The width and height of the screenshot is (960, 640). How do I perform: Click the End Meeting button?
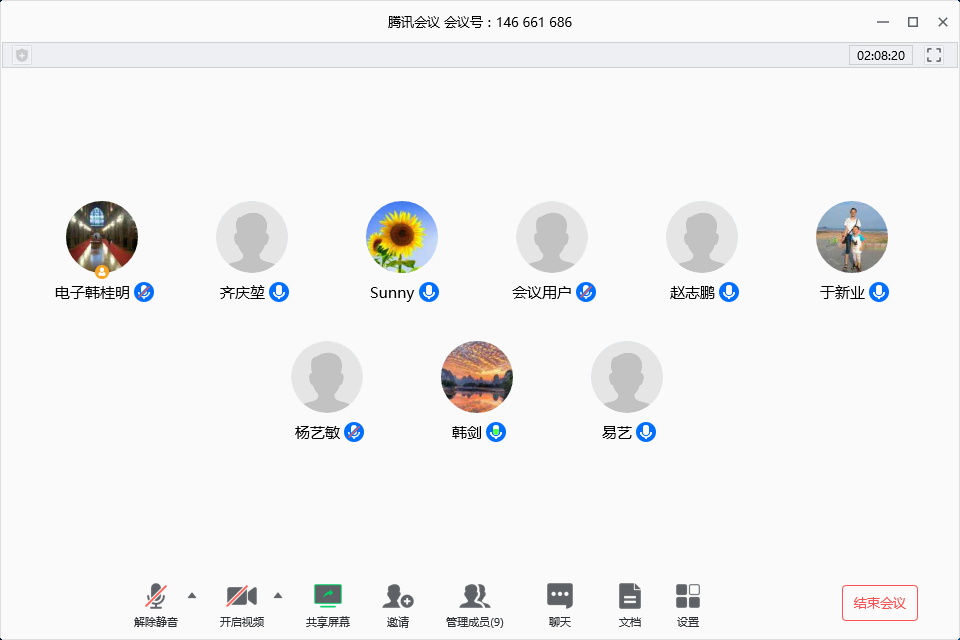click(879, 603)
